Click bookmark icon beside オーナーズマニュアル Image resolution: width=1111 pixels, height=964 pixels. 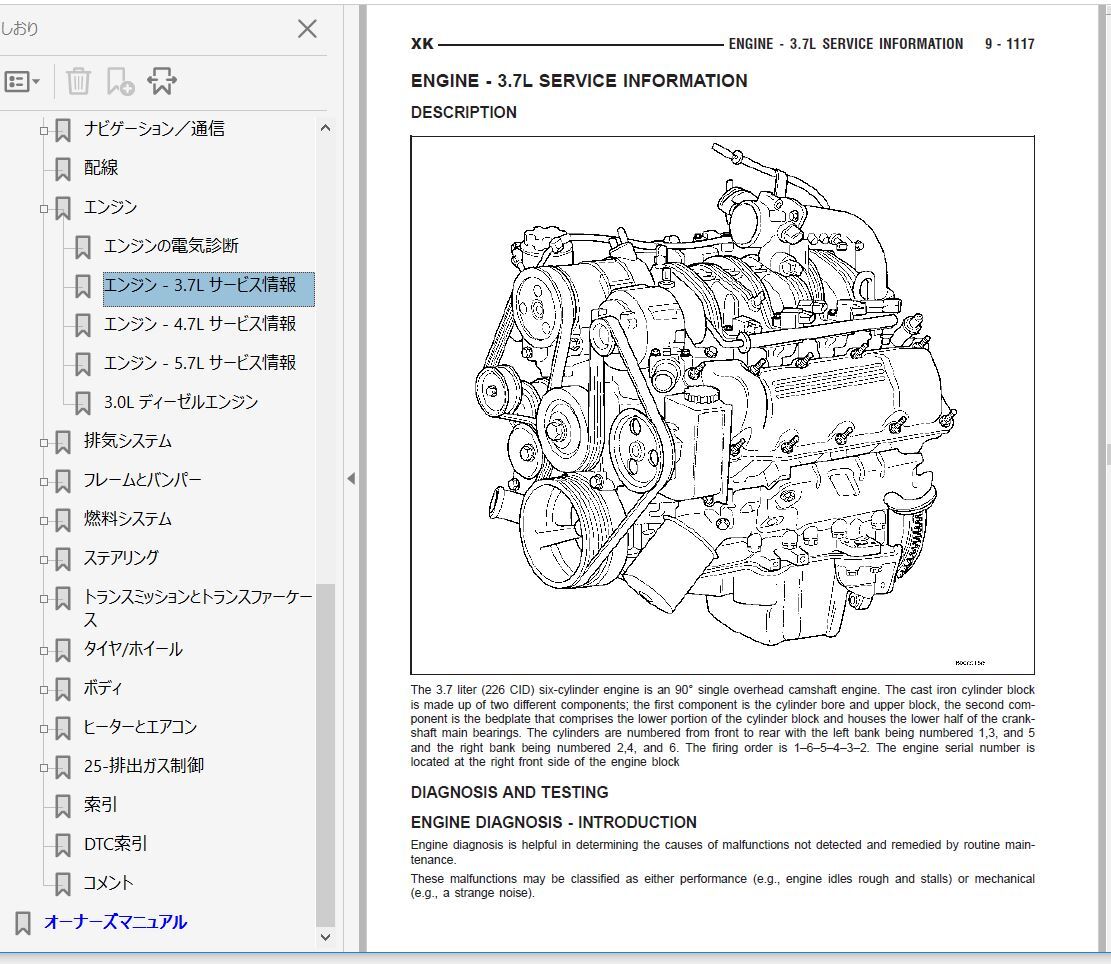point(23,923)
